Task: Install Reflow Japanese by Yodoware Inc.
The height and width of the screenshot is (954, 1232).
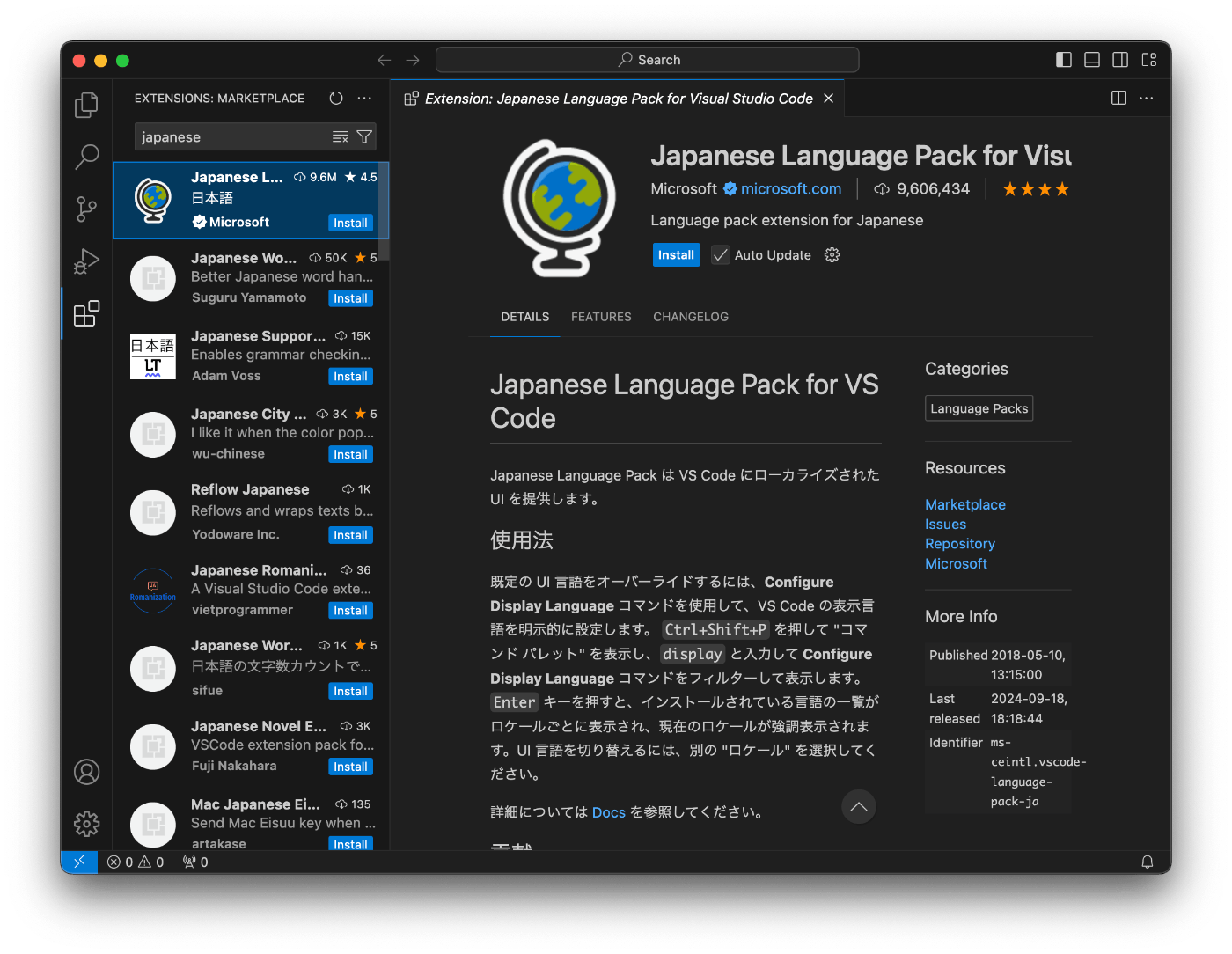Action: (350, 536)
